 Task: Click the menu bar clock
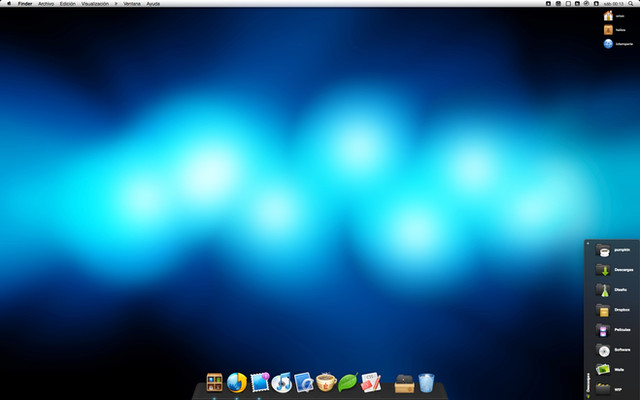coord(614,4)
